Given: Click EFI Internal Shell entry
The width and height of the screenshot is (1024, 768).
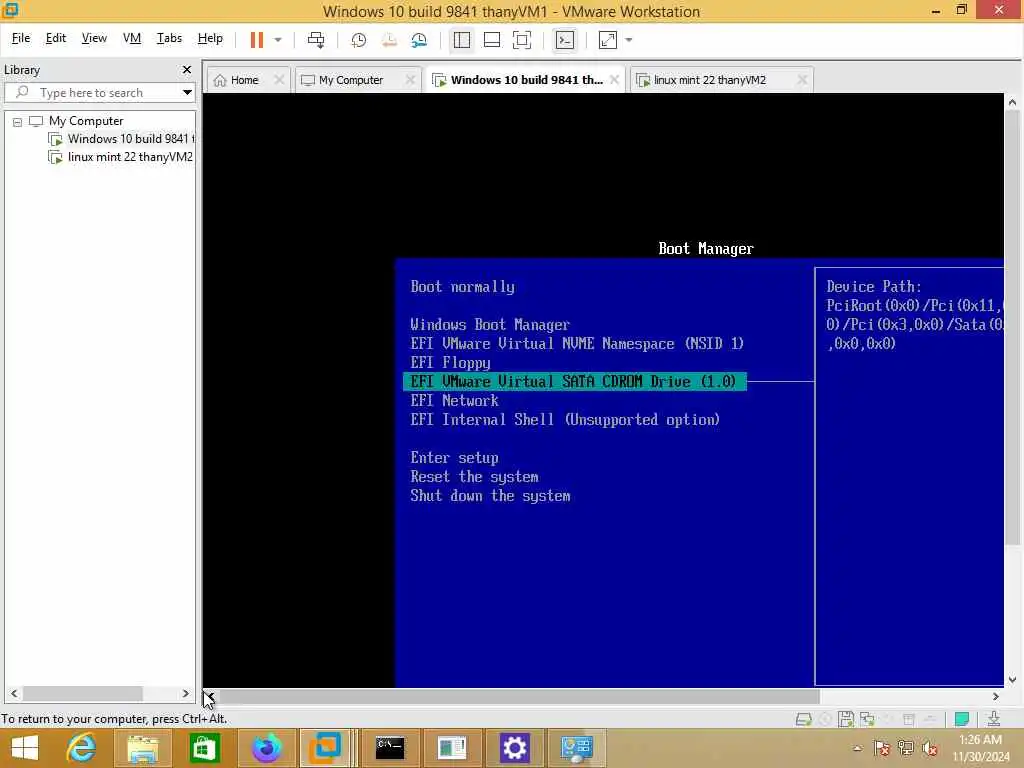Looking at the screenshot, I should (x=565, y=419).
